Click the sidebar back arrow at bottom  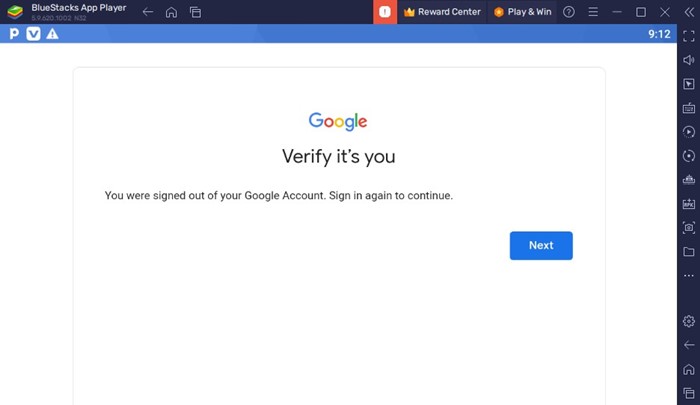689,345
